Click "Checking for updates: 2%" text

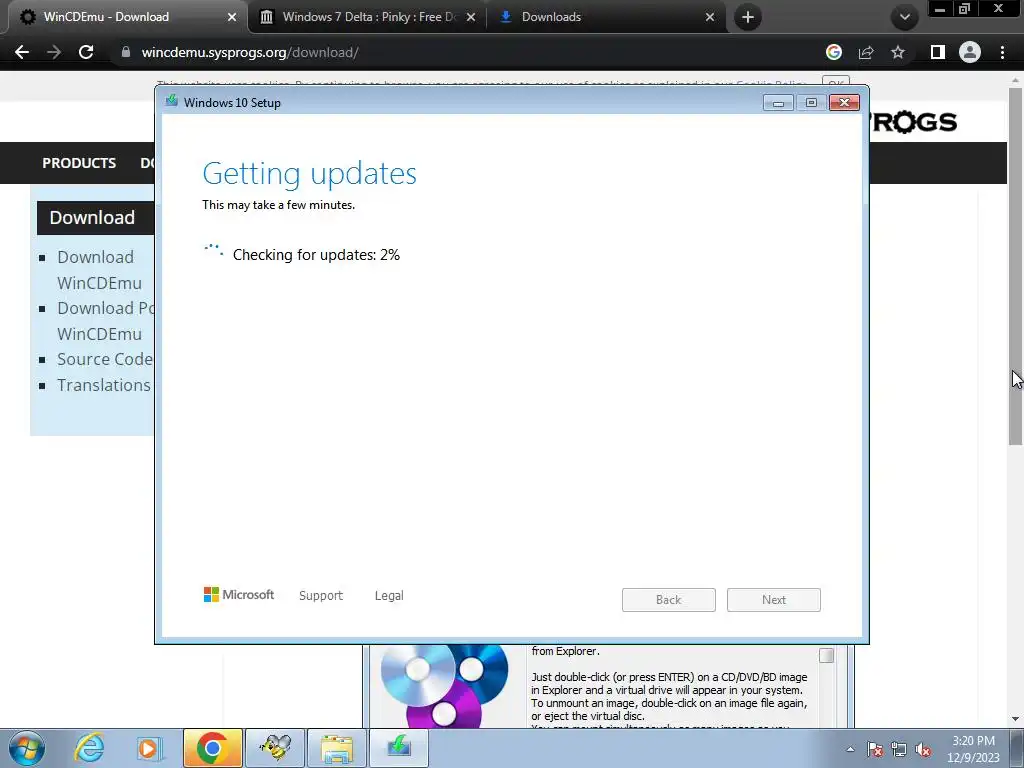pos(316,255)
